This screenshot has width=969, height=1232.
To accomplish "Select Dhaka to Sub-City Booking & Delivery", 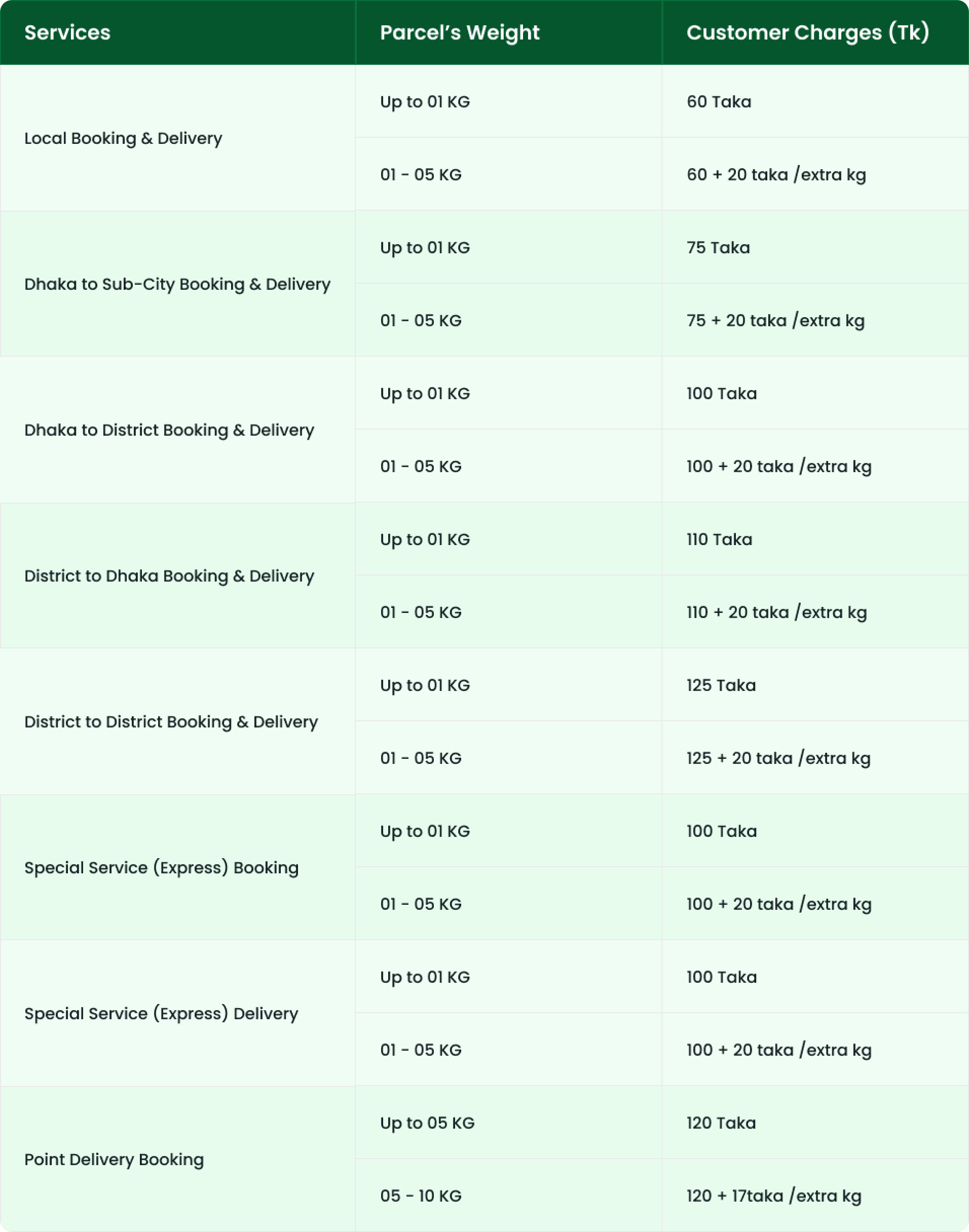I will [177, 284].
